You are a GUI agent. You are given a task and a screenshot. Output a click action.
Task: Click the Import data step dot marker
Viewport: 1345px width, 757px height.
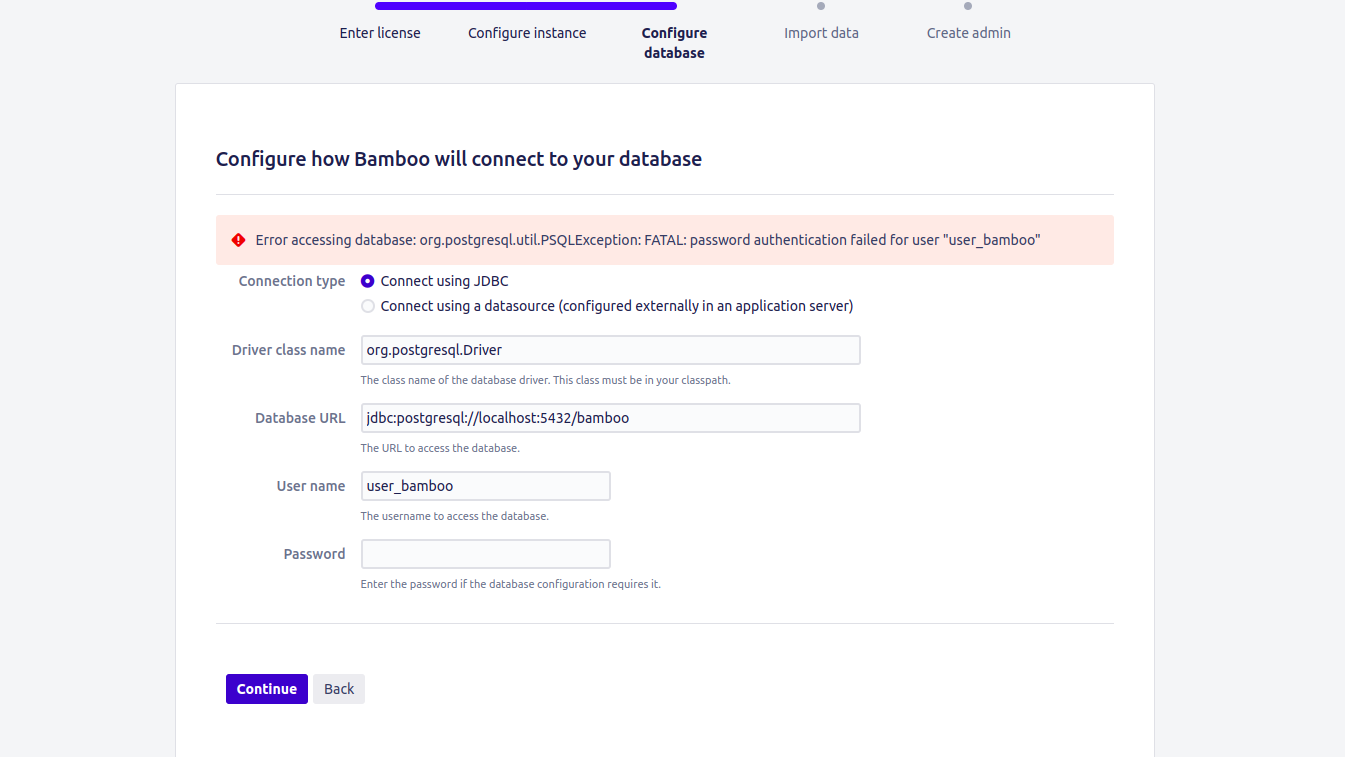tap(821, 6)
